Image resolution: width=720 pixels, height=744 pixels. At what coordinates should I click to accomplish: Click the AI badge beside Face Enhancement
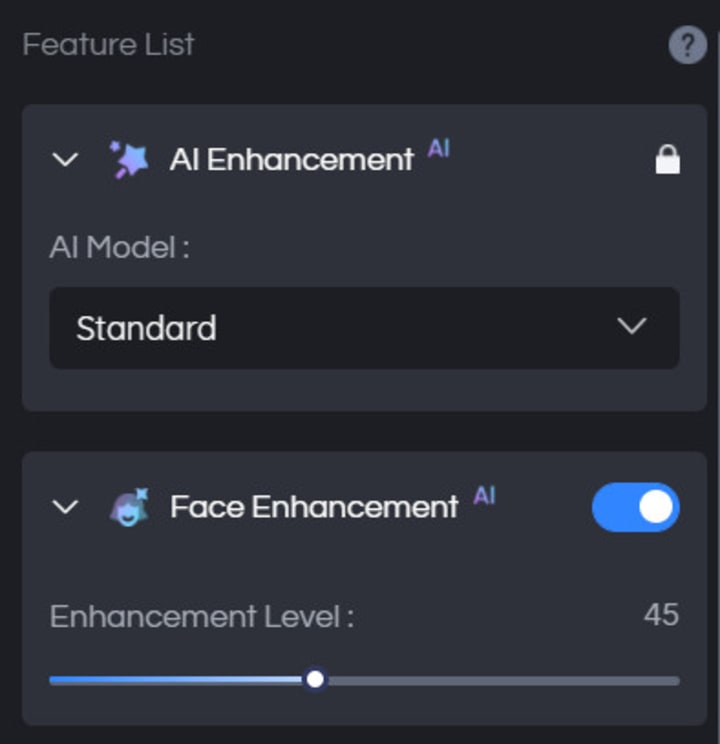(484, 495)
